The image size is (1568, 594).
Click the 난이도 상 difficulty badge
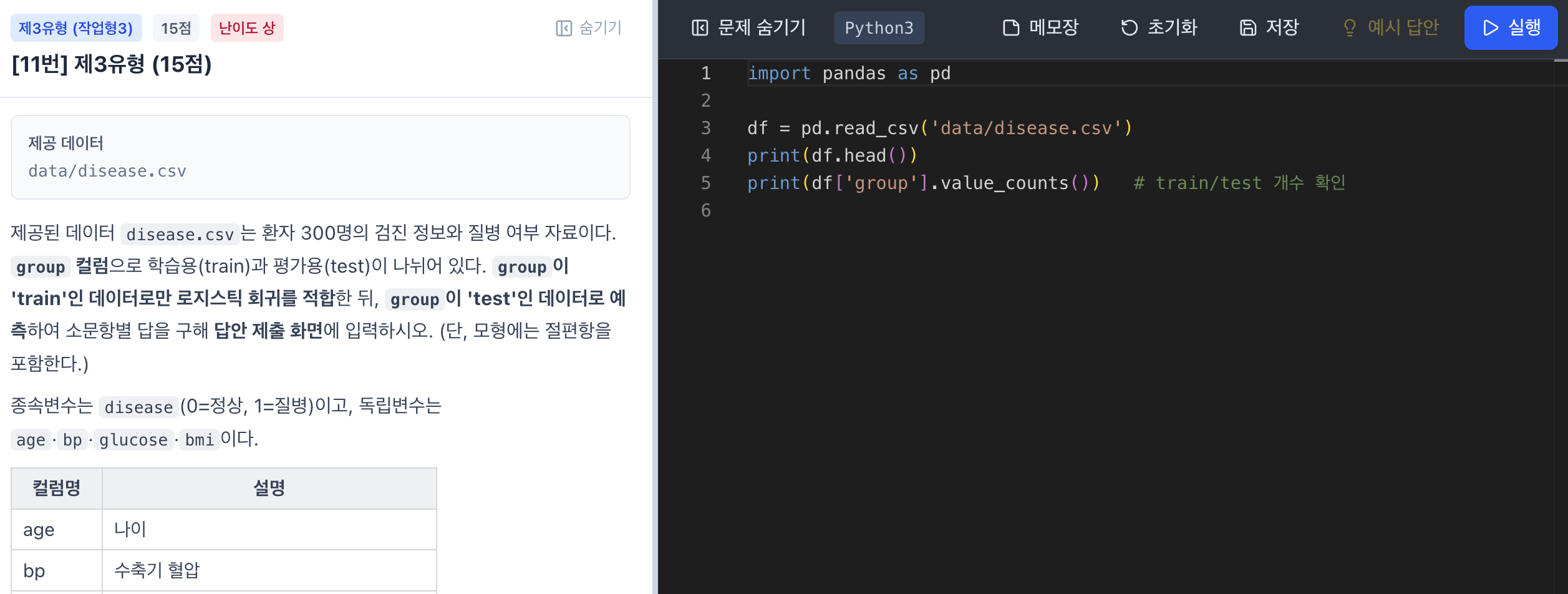tap(247, 28)
